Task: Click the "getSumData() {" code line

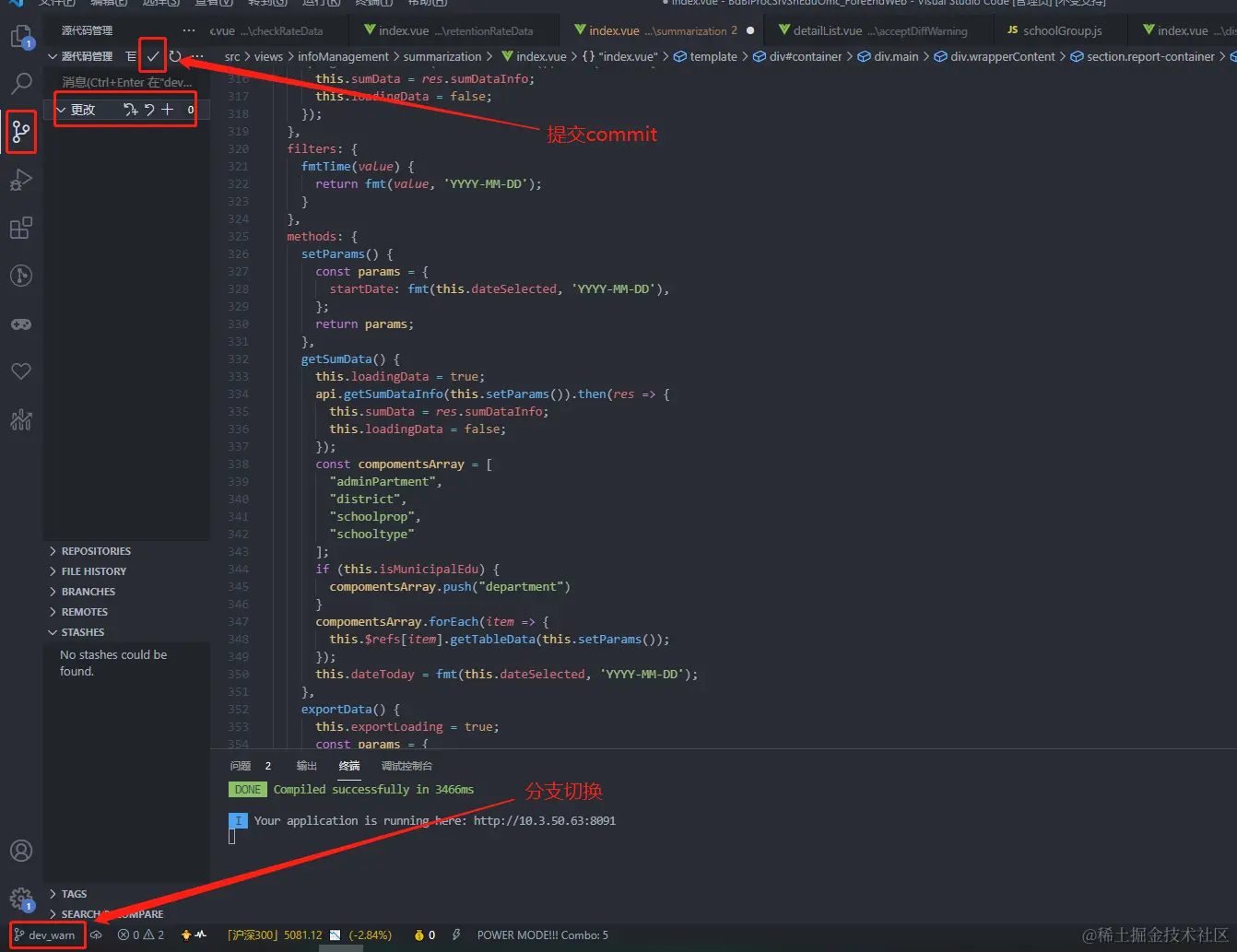Action: click(x=350, y=359)
